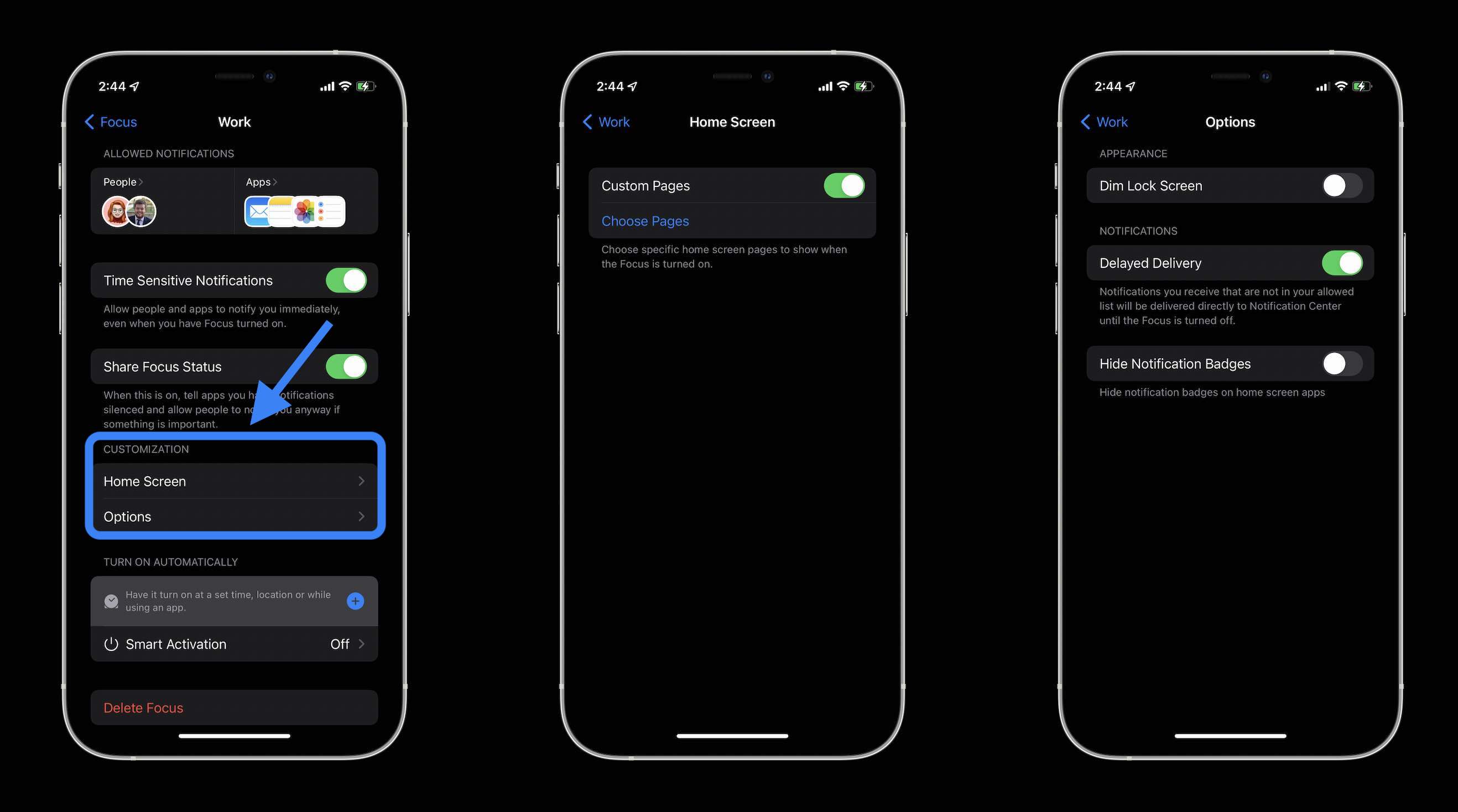Expand the Options customization row

[234, 516]
